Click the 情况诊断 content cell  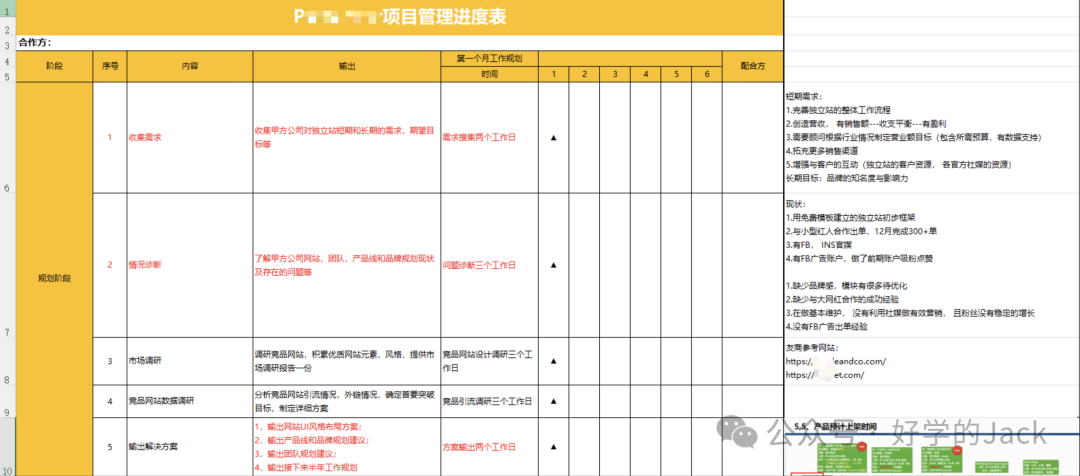tap(190, 265)
